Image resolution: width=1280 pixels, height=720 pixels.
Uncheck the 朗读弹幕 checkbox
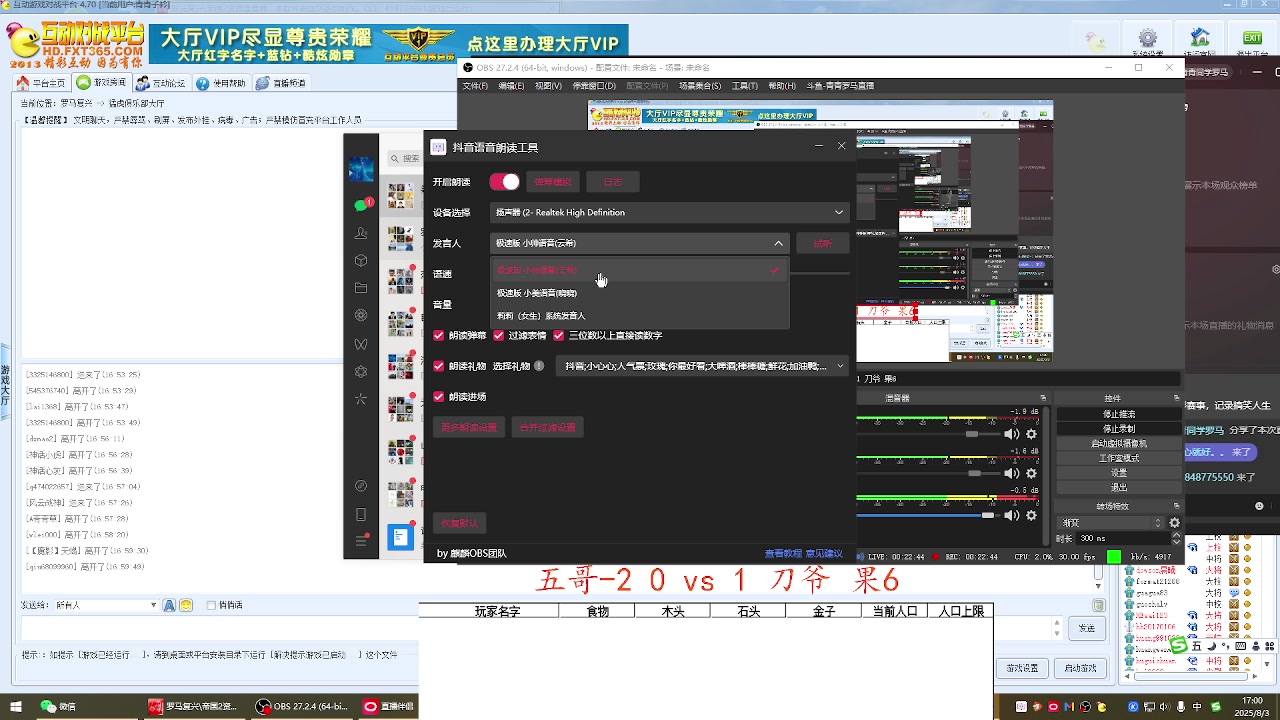coord(439,336)
